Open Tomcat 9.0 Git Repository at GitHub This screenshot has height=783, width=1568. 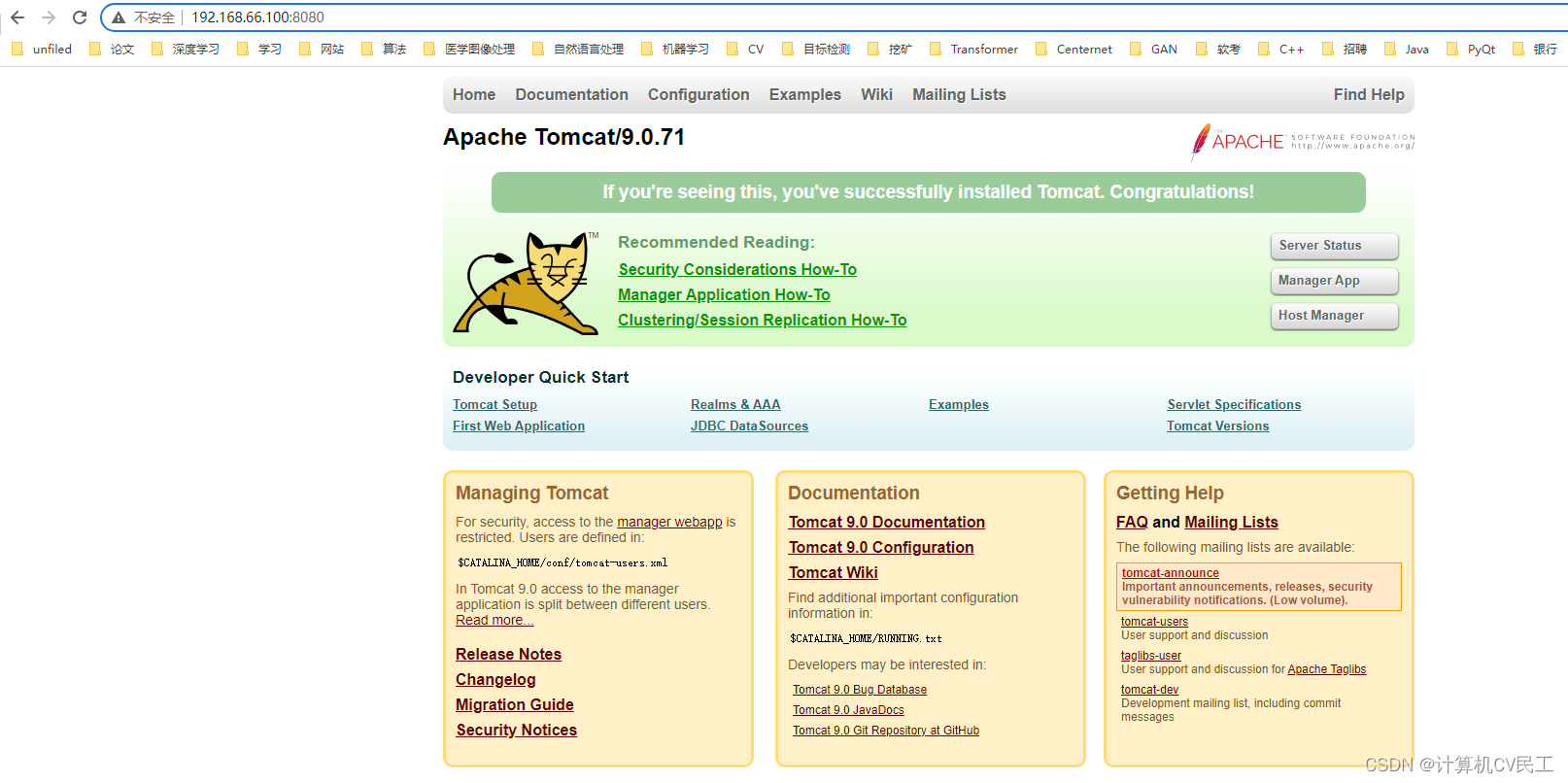tap(886, 731)
